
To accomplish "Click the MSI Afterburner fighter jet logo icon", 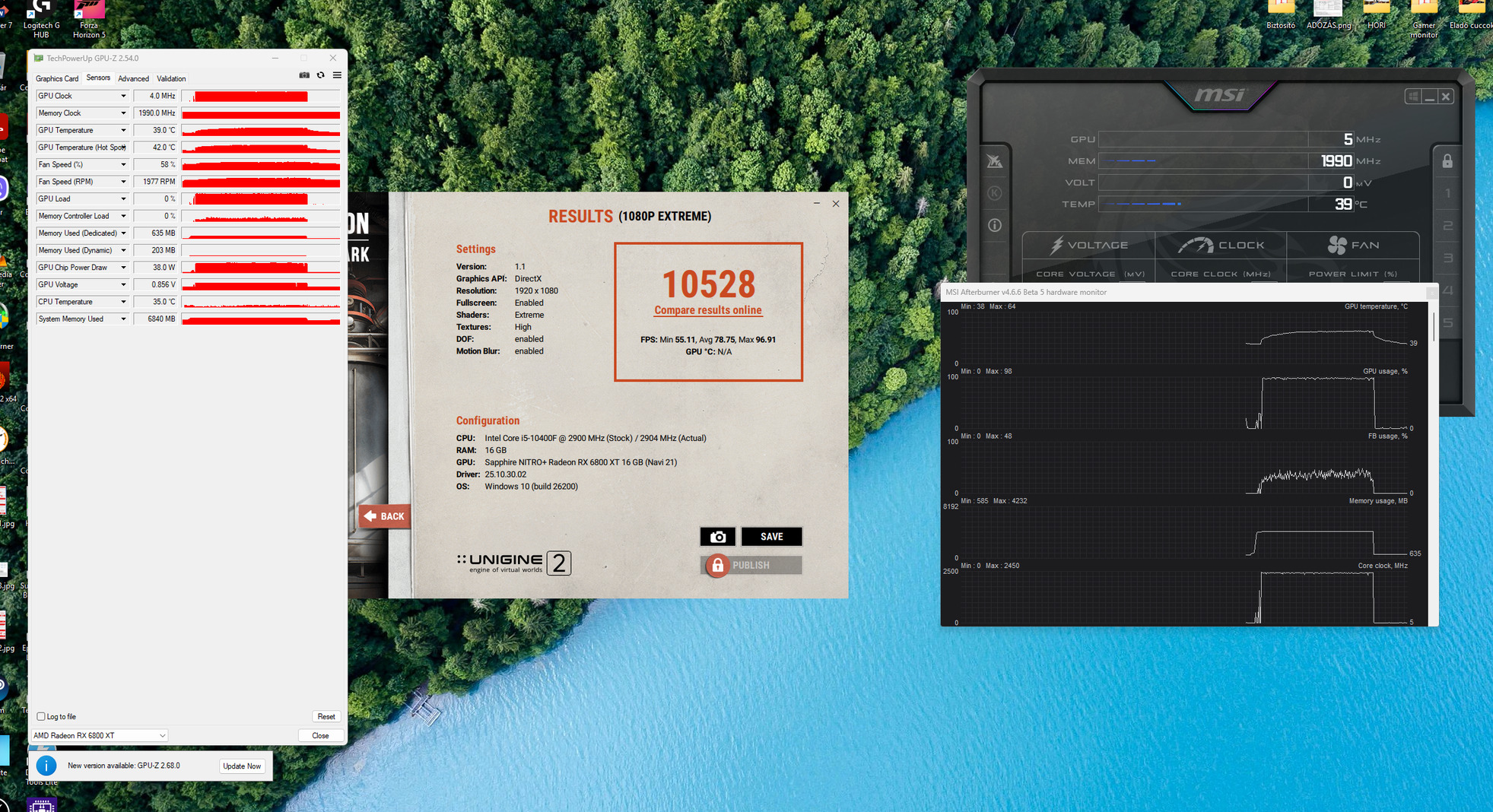I will point(995,161).
